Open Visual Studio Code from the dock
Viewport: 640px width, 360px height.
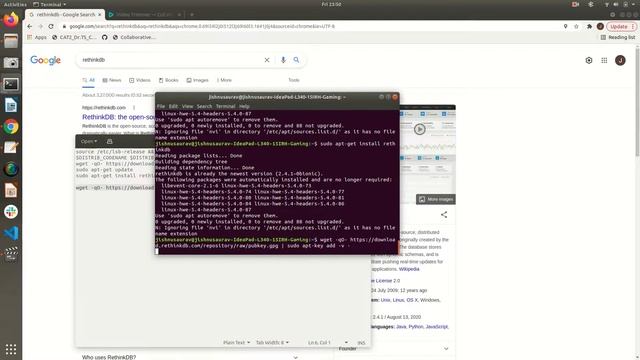click(11, 233)
